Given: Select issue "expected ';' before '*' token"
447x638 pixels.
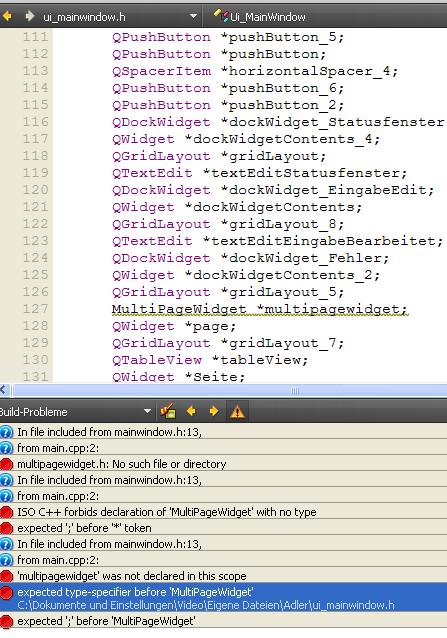Looking at the screenshot, I should pos(223,528).
